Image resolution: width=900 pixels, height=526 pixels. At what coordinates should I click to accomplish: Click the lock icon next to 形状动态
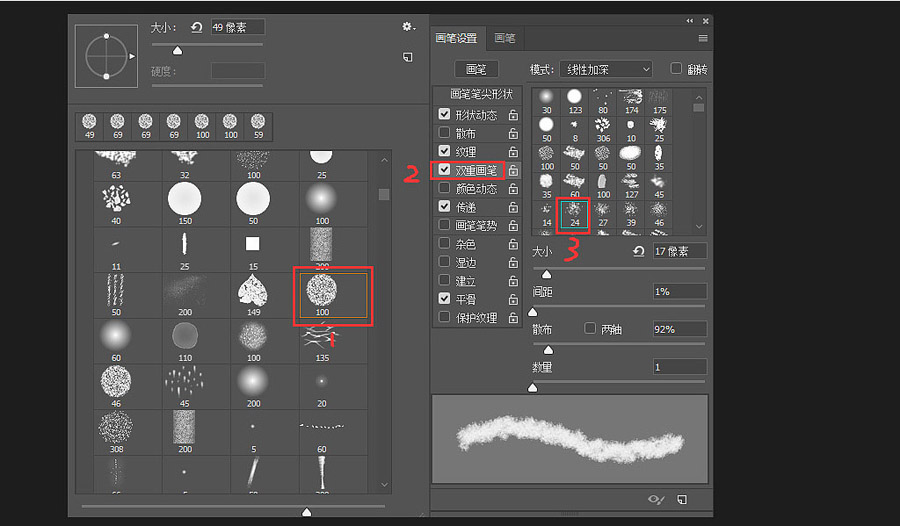pos(513,115)
